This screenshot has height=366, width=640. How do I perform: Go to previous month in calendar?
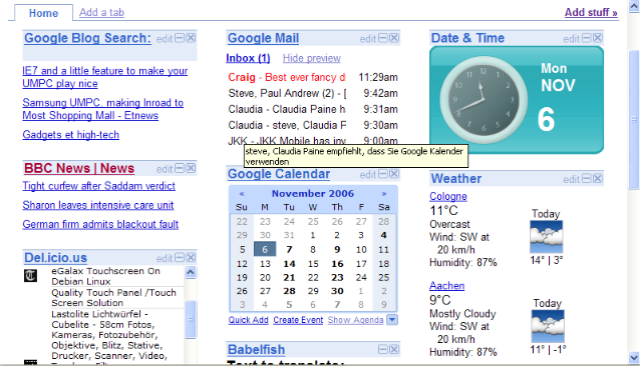(242, 194)
